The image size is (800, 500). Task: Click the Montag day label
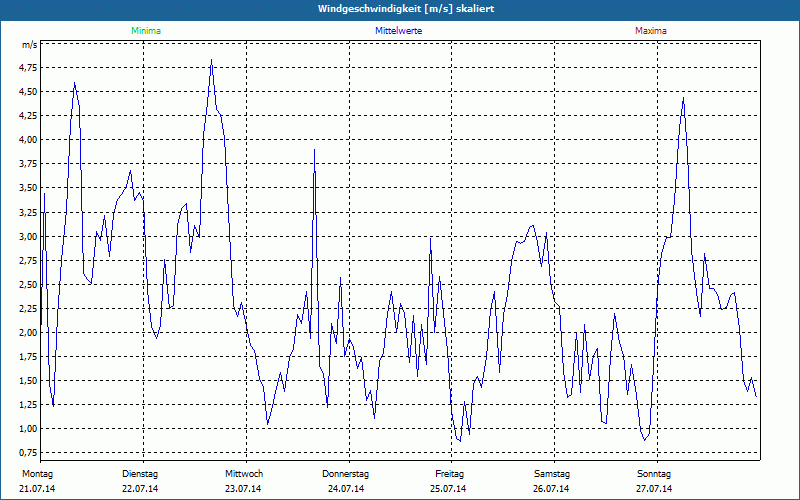[x=37, y=474]
